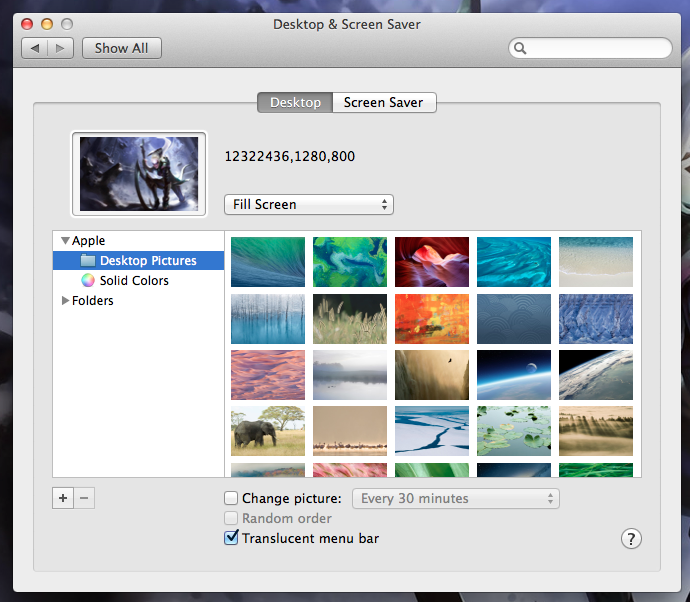690x602 pixels.
Task: Choose the flamingos on beige wallpaper
Action: tap(350, 431)
